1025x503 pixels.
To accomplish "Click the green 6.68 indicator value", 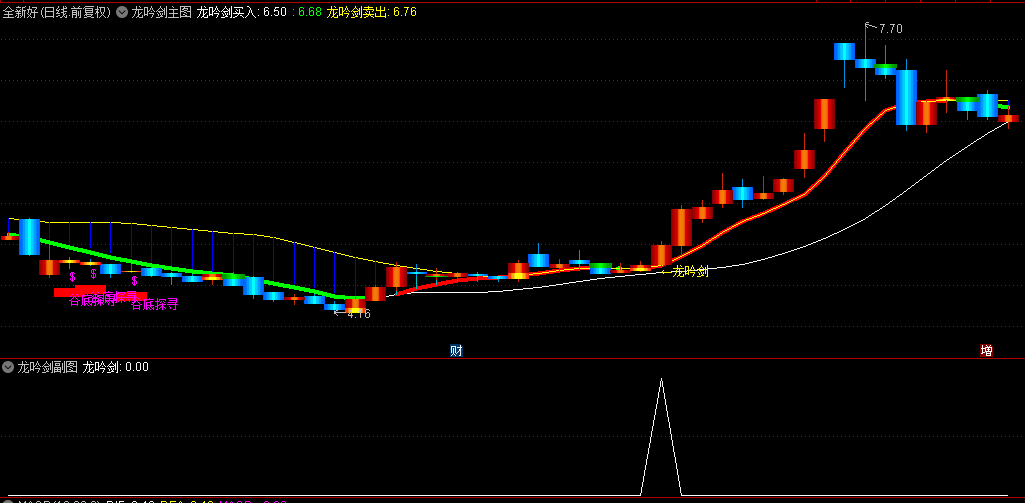I will [x=309, y=12].
